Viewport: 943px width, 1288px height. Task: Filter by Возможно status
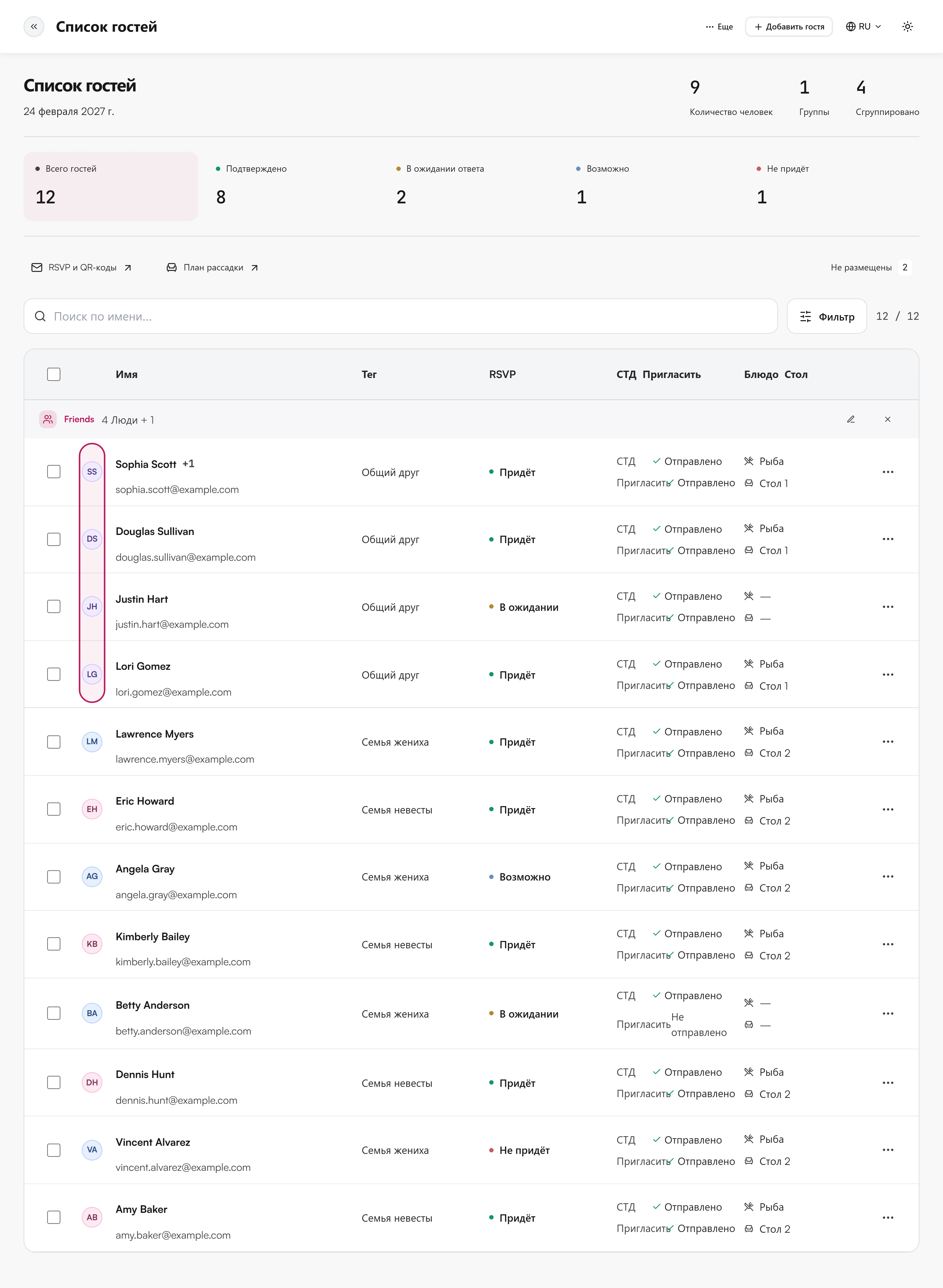(652, 186)
